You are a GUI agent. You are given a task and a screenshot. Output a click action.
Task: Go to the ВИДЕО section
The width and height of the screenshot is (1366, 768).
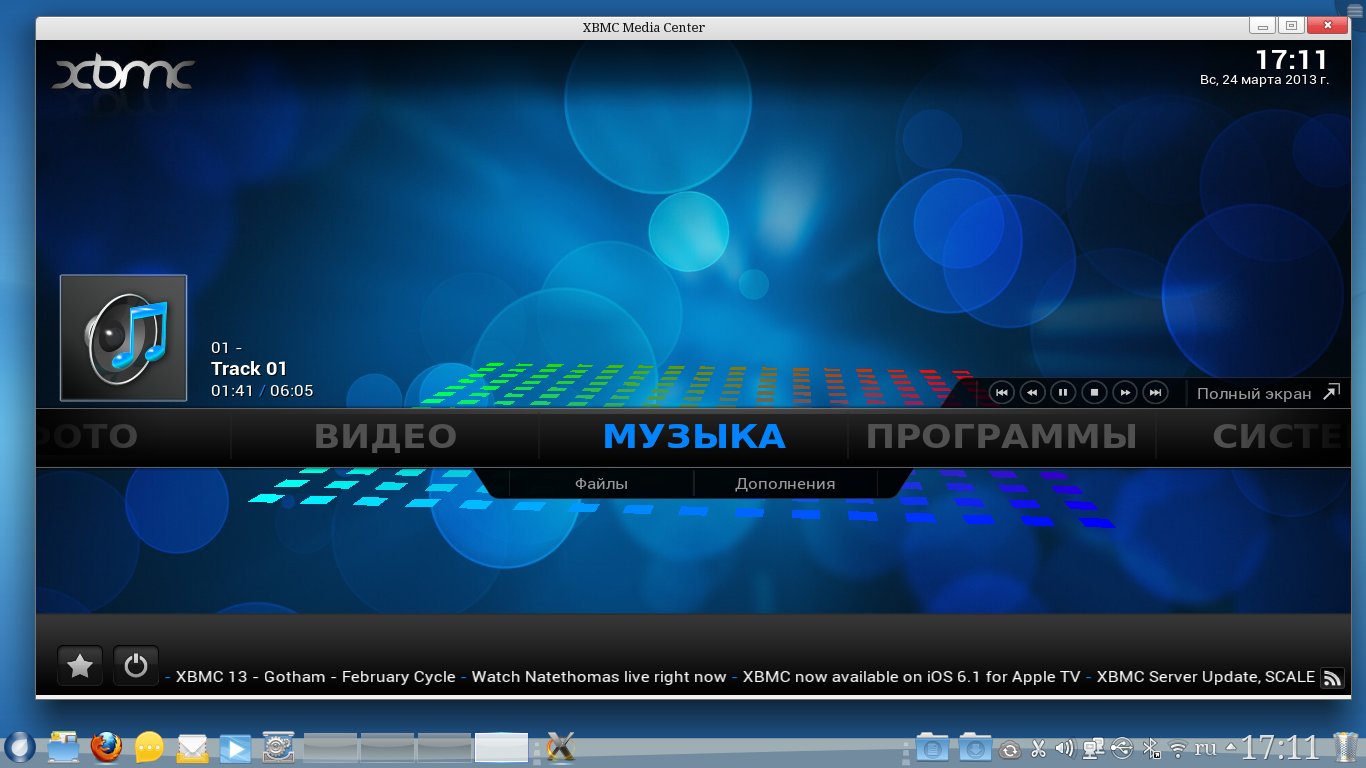385,437
